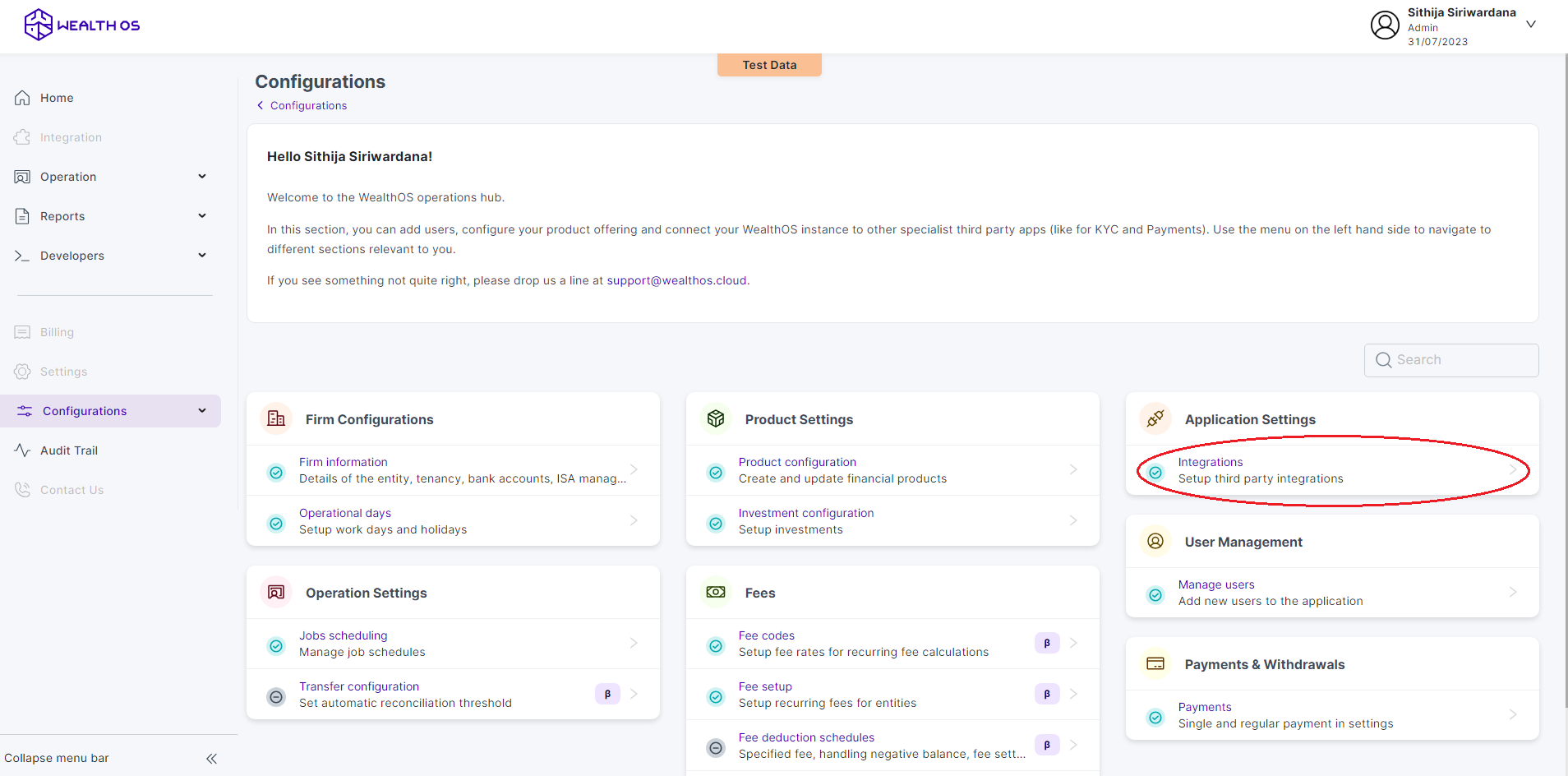This screenshot has width=1568, height=776.
Task: Click the Operational days row arrow
Action: coord(634,520)
